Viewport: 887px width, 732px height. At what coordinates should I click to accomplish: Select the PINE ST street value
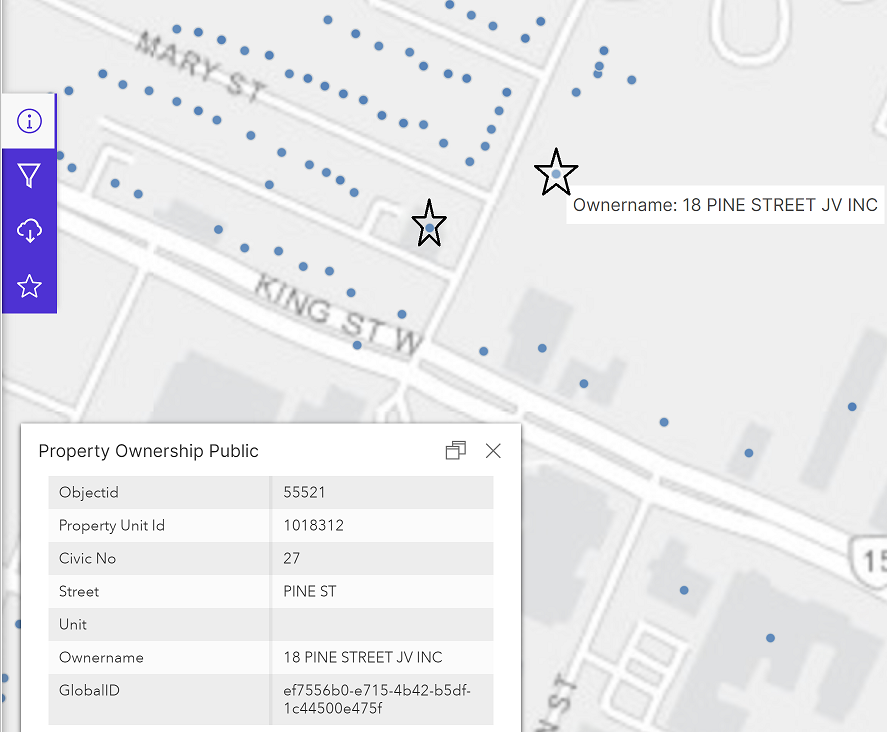point(310,591)
